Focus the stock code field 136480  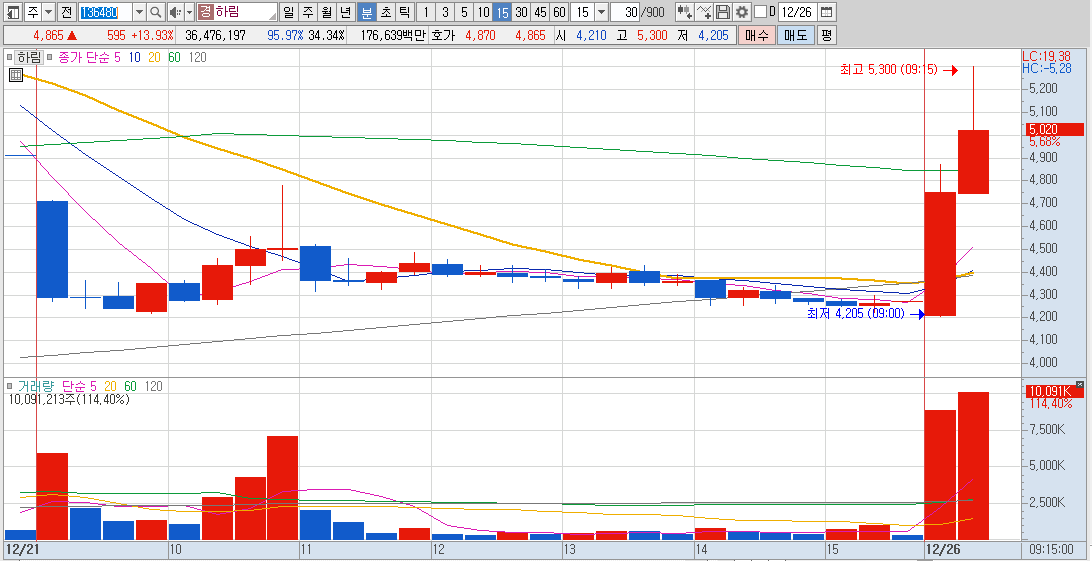point(104,12)
